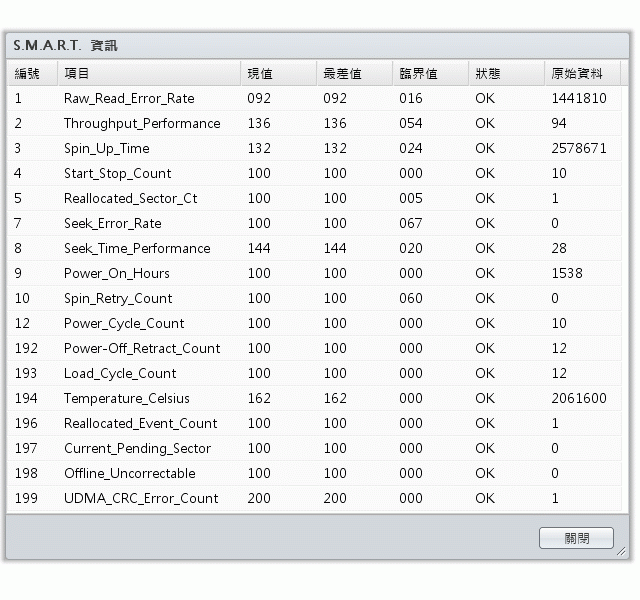
Task: Click raw data value 1538
Action: point(567,273)
